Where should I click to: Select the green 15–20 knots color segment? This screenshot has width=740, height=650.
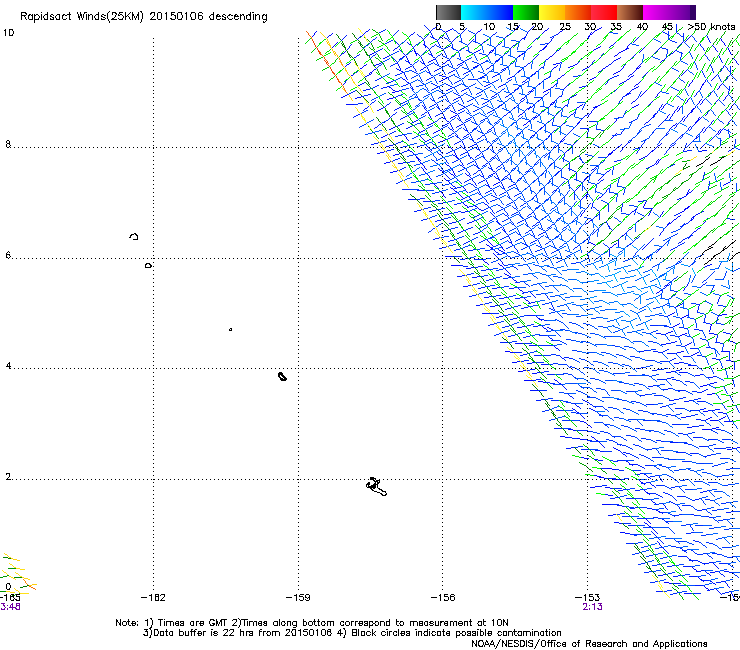[x=526, y=12]
